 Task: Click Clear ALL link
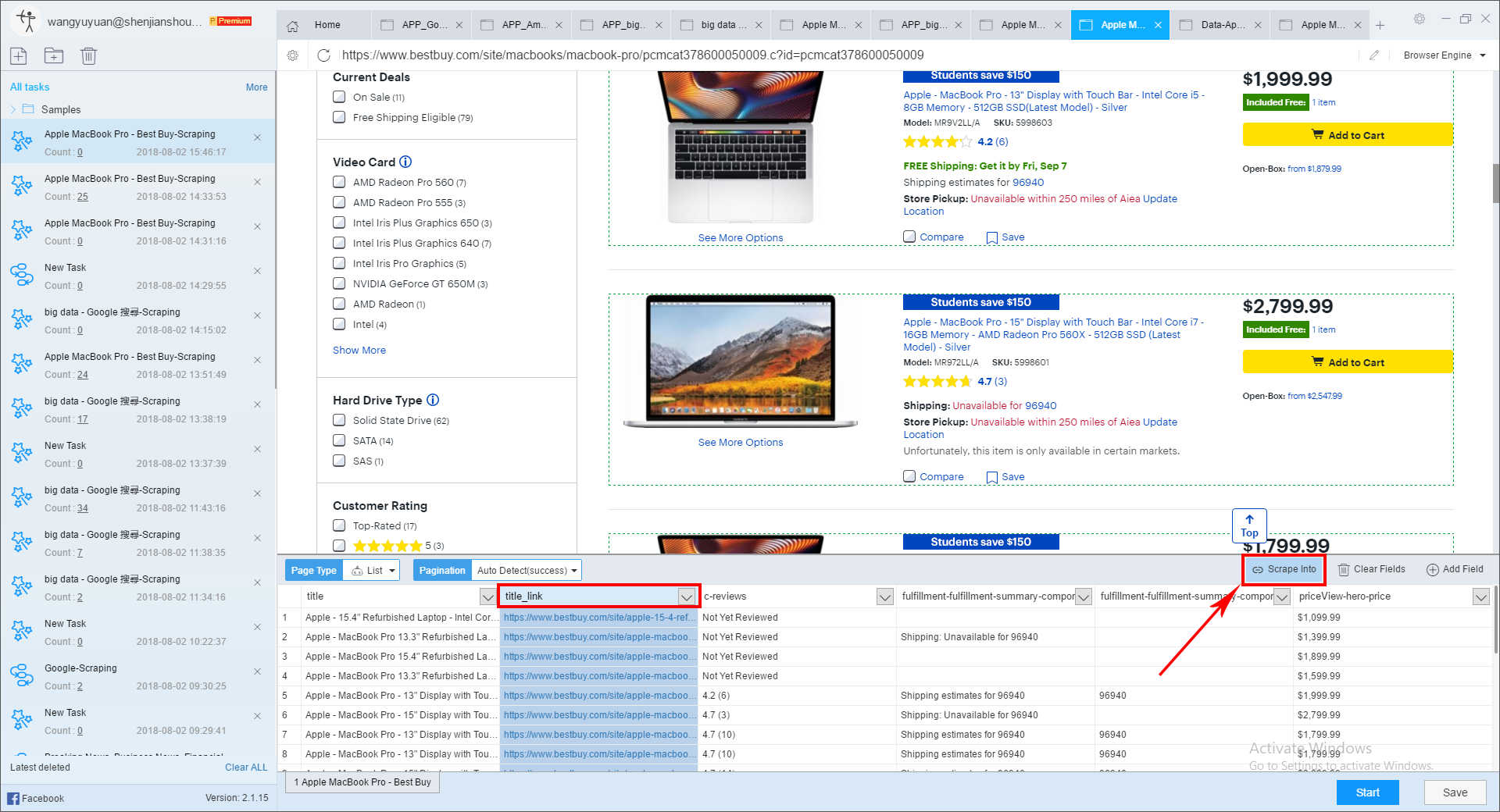point(246,767)
